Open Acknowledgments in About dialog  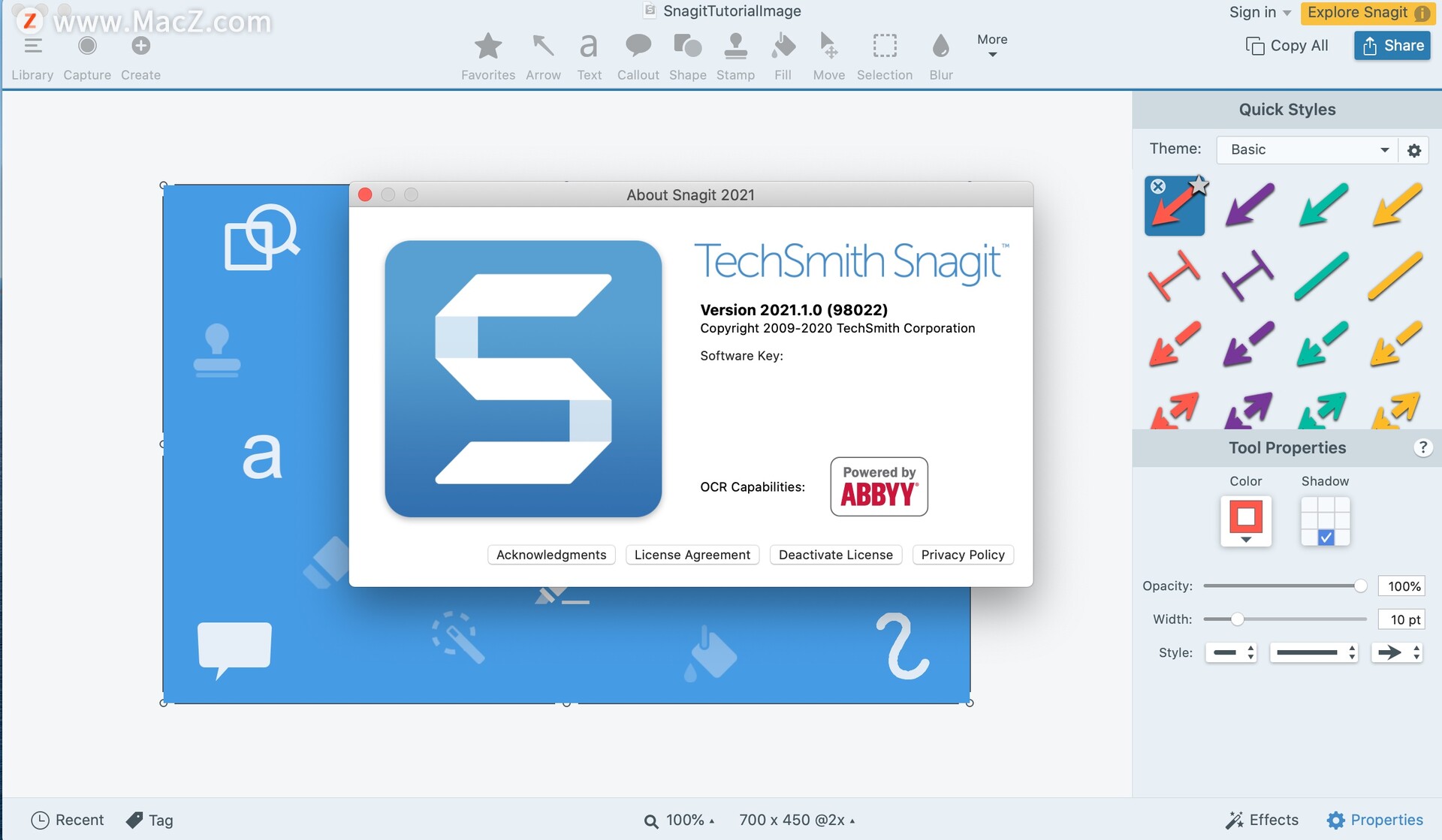tap(551, 555)
